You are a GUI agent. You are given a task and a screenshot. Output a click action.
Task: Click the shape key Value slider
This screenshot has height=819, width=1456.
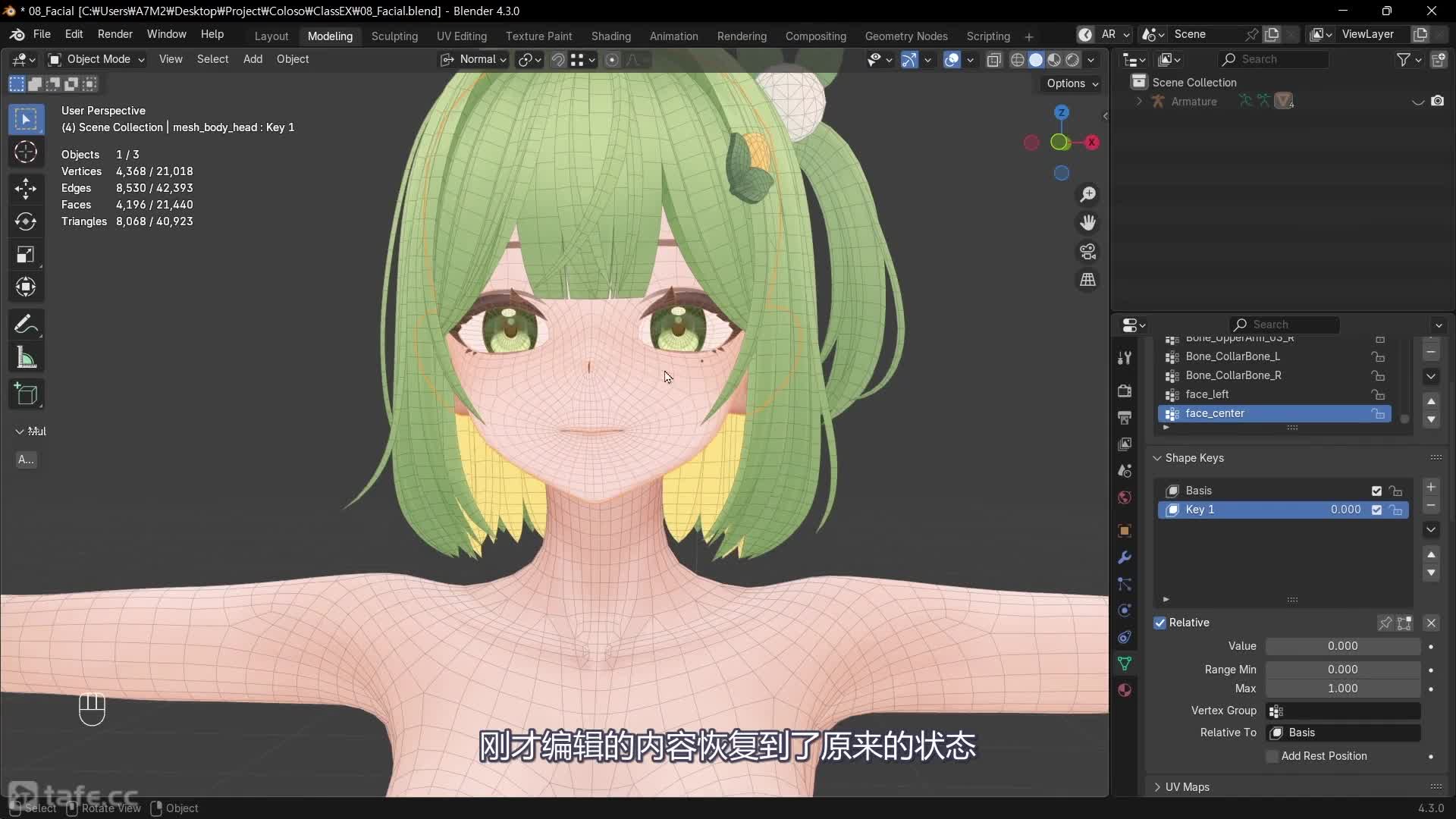click(1342, 646)
